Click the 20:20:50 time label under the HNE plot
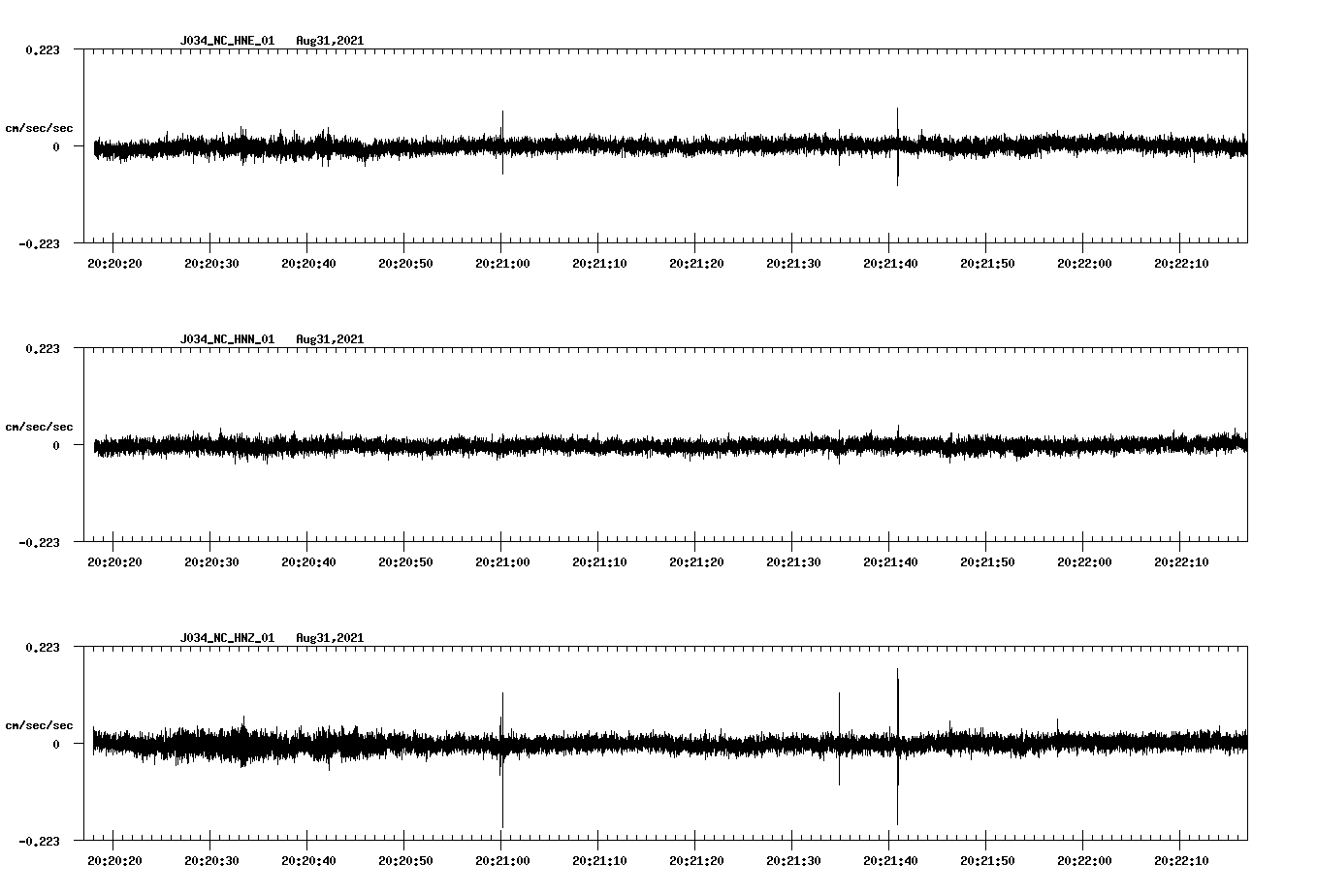The image size is (1317, 896). (405, 263)
